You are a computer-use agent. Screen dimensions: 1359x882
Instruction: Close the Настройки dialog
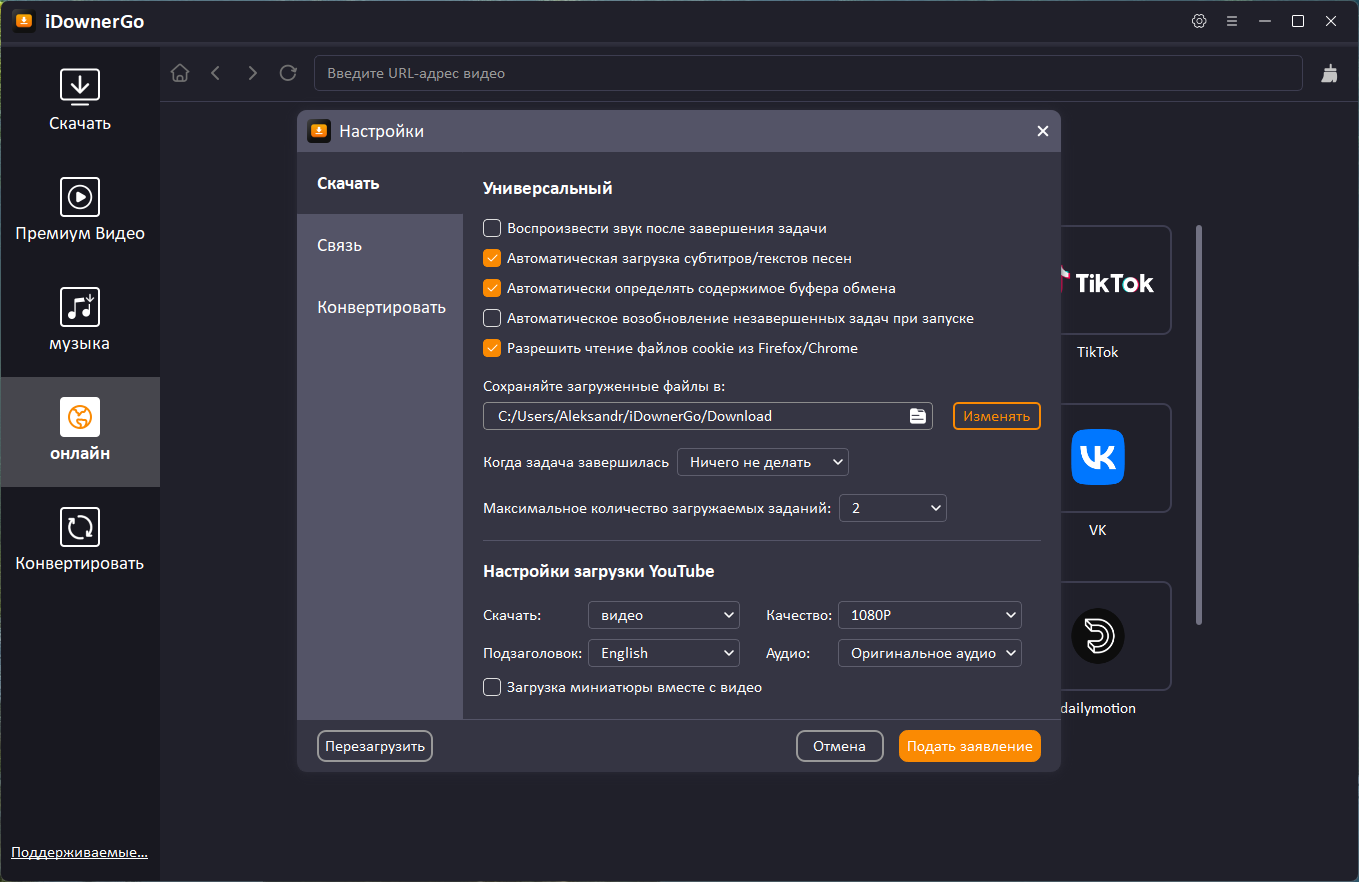1042,131
